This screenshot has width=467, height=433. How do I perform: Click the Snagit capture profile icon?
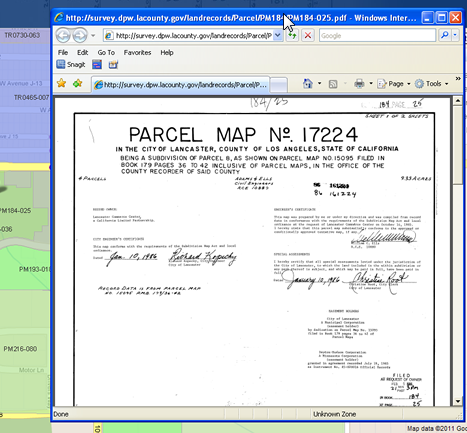[x=97, y=64]
